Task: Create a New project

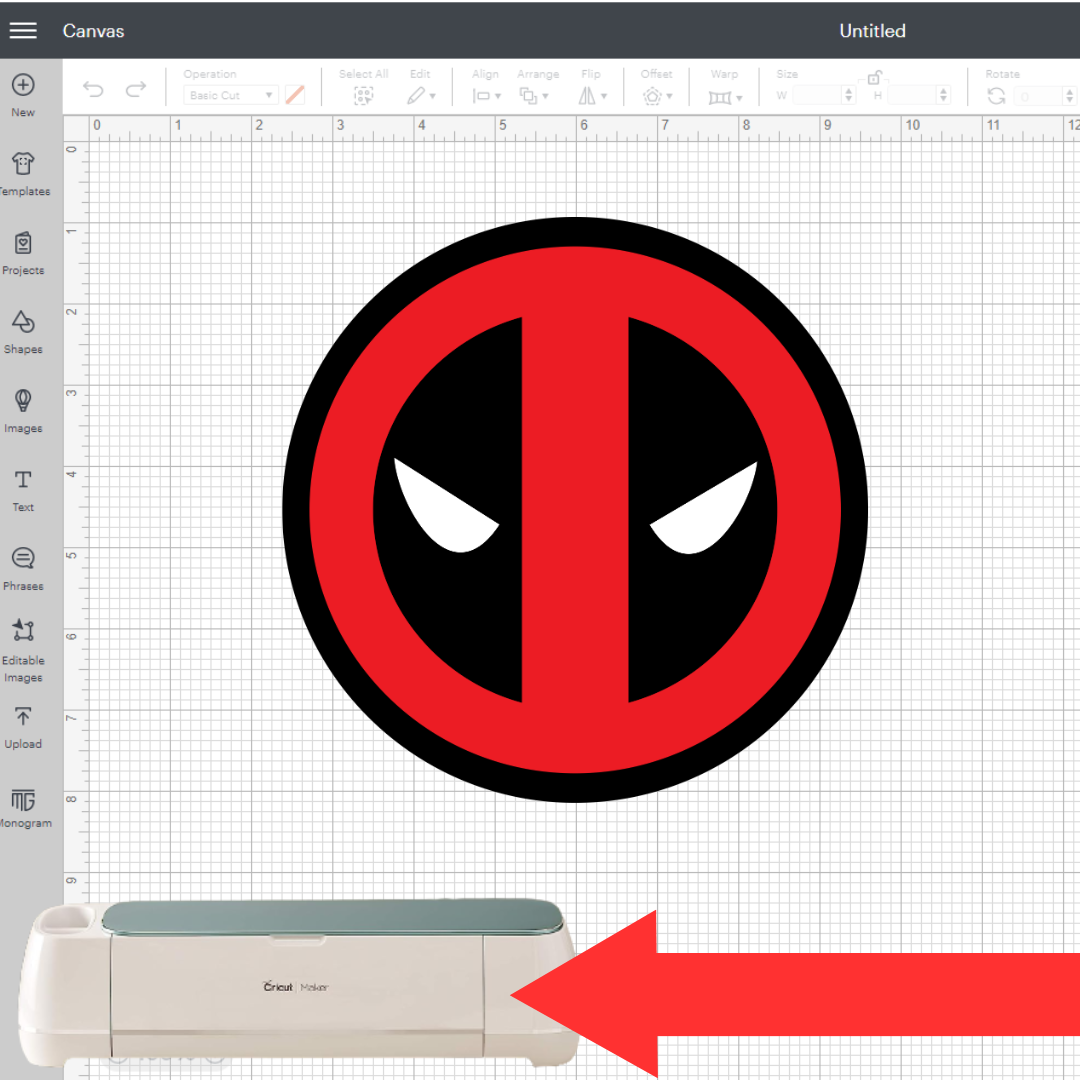Action: (23, 95)
